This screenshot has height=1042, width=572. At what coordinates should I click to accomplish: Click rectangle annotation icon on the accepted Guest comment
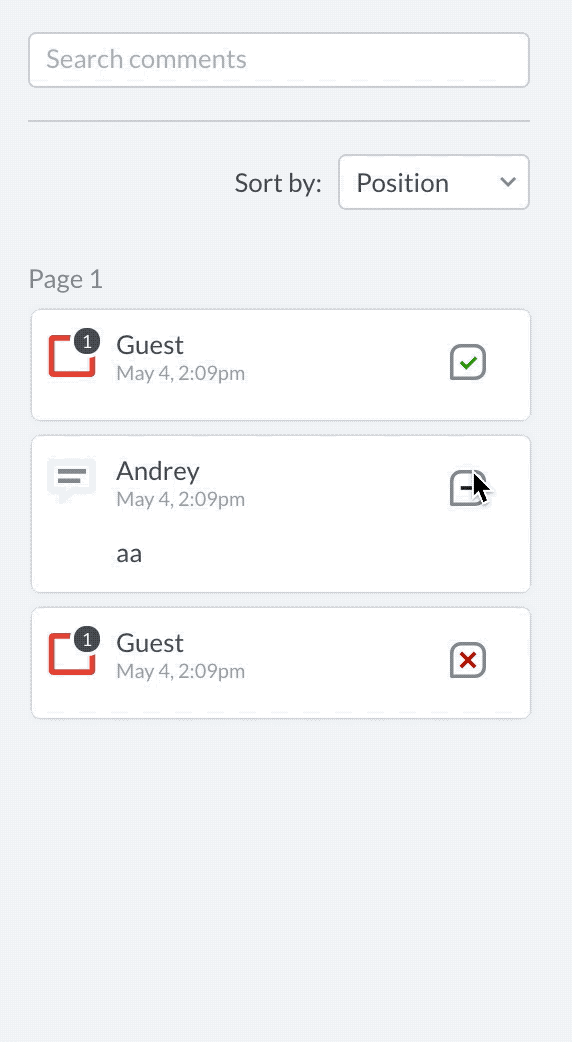(x=70, y=356)
